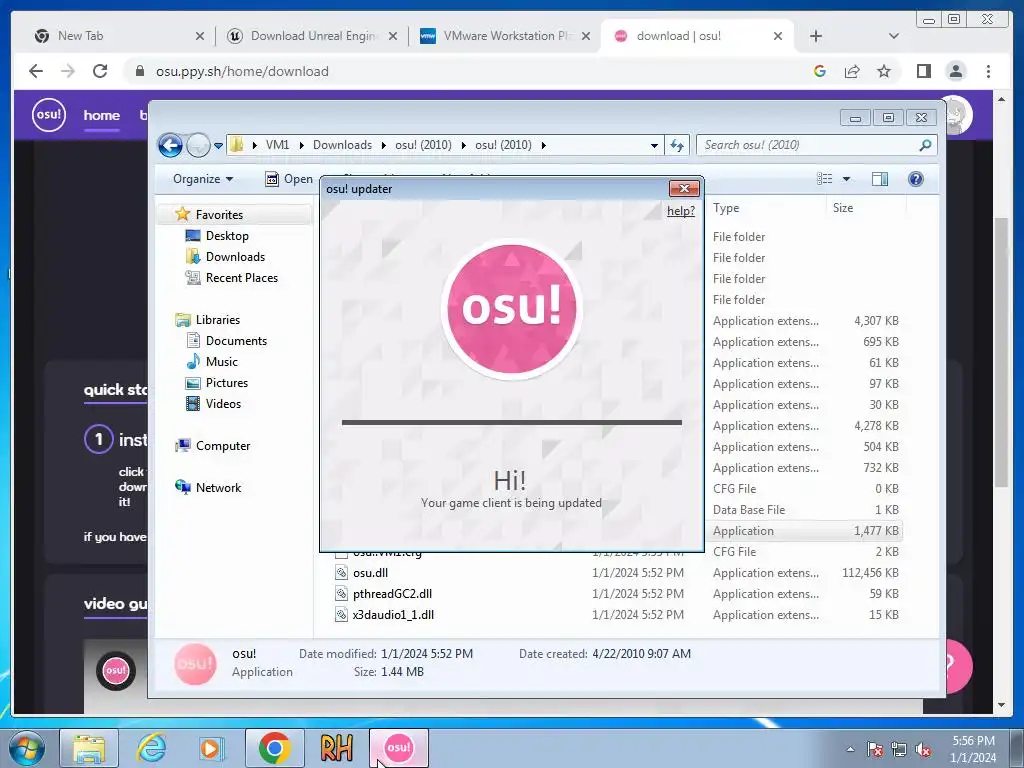This screenshot has height=768, width=1024.
Task: Select the pthreadGC2.dll file
Action: tap(392, 594)
